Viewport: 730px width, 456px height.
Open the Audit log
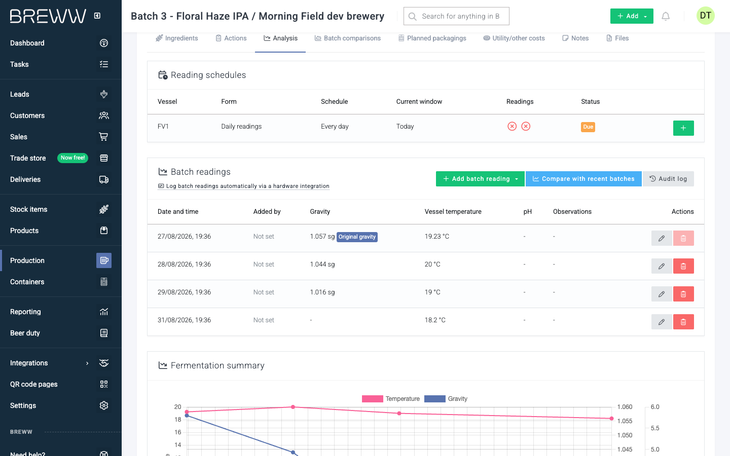click(668, 179)
